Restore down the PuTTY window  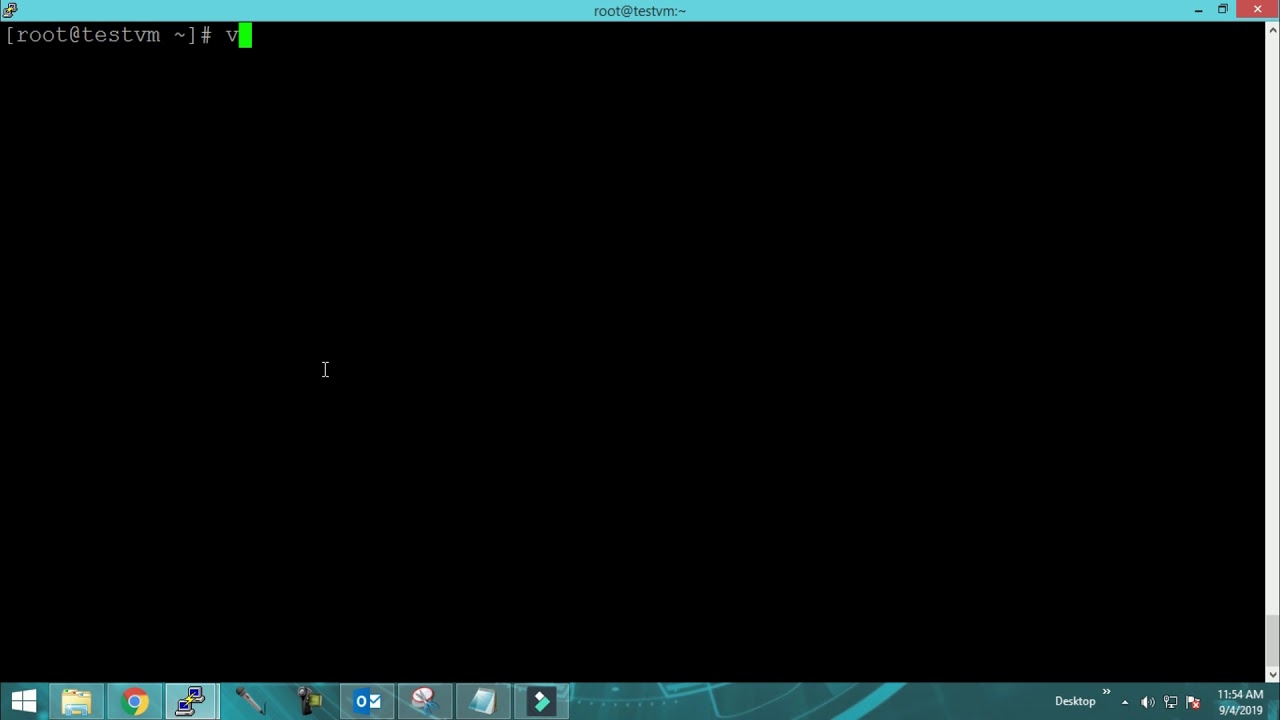(1222, 10)
